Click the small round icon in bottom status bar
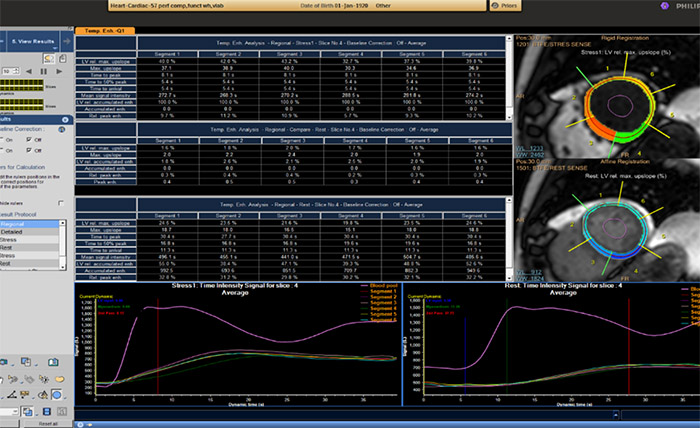The height and width of the screenshot is (428, 700). (x=80, y=425)
